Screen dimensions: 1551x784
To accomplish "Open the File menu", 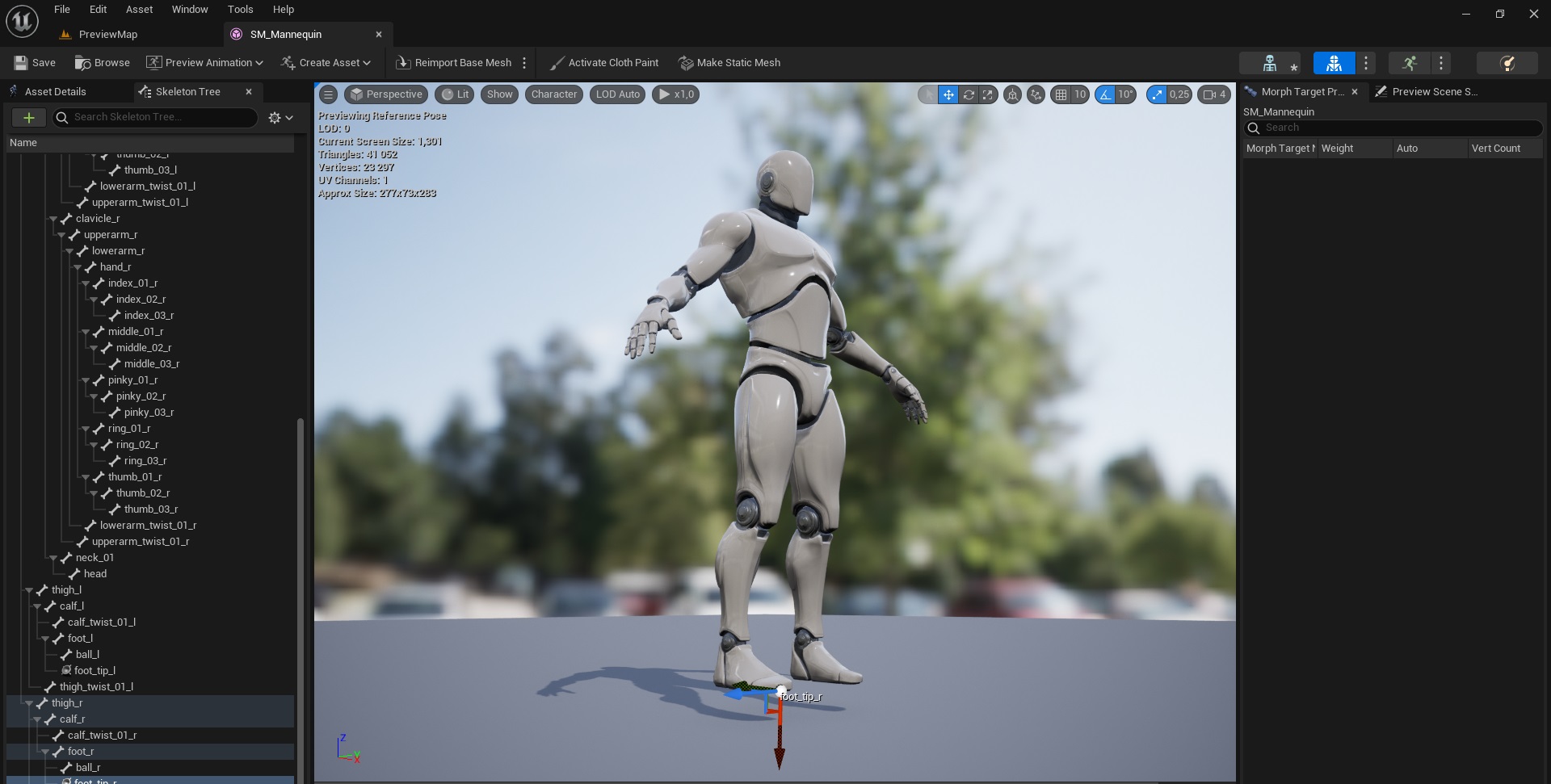I will (62, 10).
